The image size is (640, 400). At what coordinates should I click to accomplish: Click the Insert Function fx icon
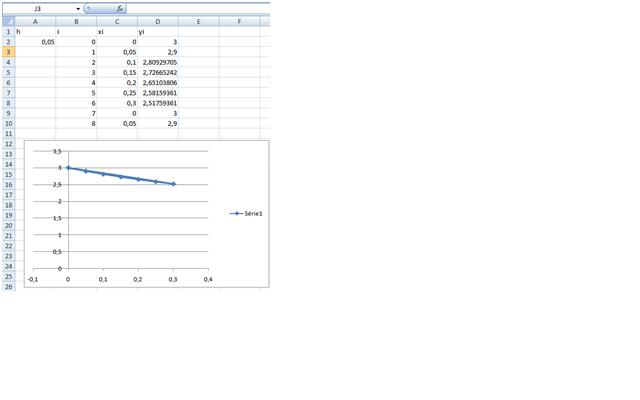pyautogui.click(x=119, y=8)
